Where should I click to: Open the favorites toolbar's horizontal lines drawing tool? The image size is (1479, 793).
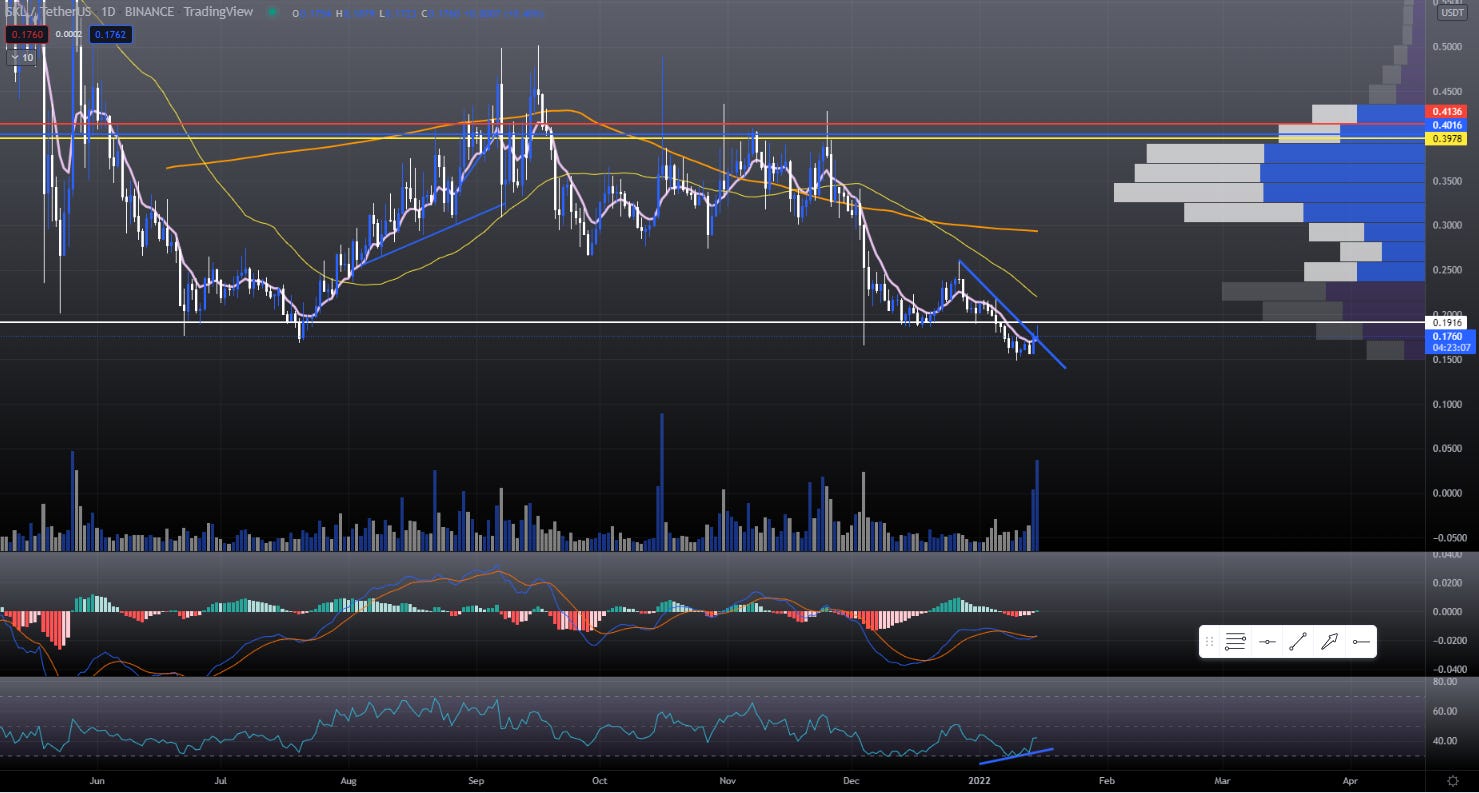click(x=1235, y=642)
